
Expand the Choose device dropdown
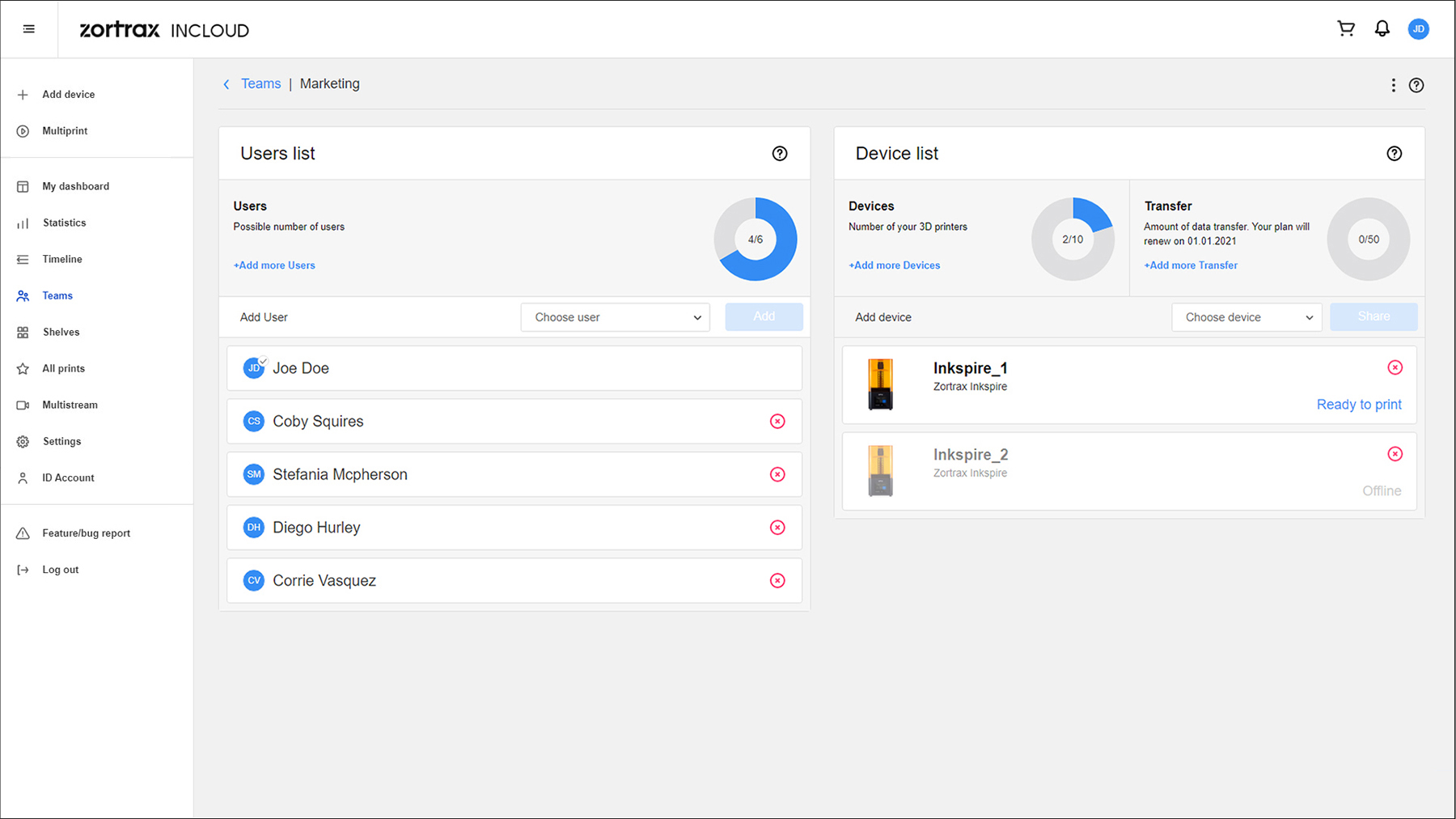coord(1246,317)
